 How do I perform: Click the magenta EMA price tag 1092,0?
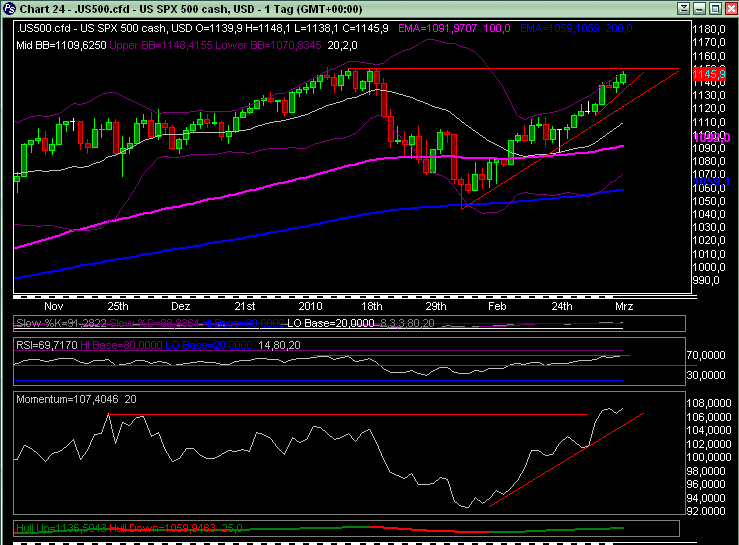coord(712,138)
